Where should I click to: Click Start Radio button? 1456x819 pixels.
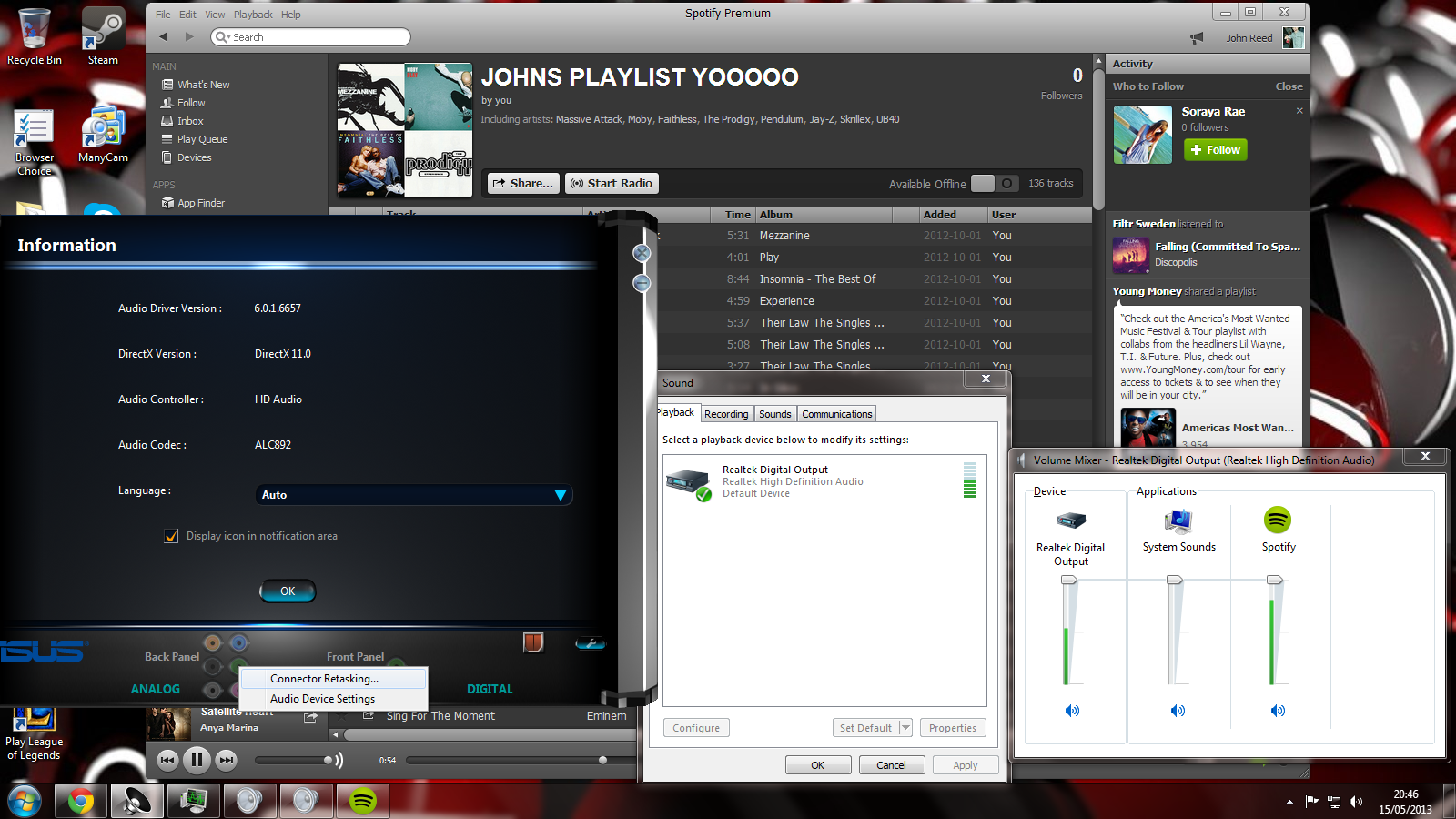[612, 183]
